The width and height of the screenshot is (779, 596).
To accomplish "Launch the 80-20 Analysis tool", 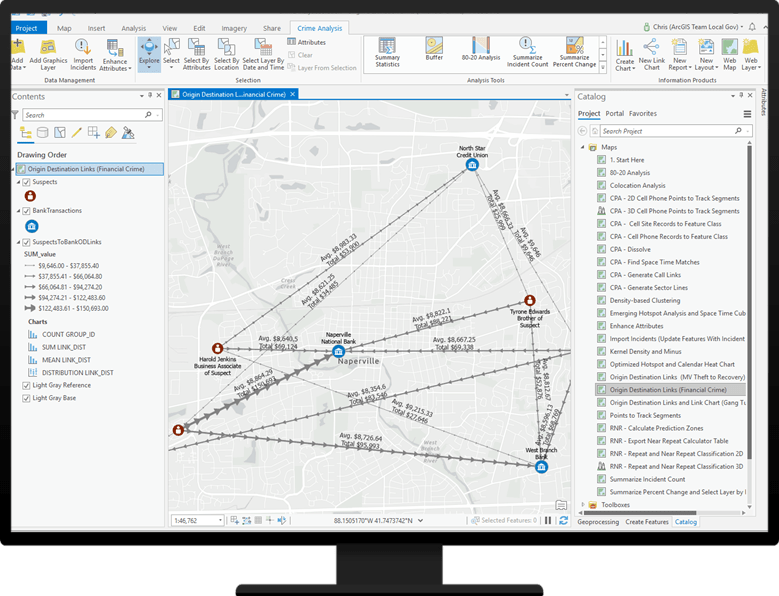I will click(x=481, y=49).
